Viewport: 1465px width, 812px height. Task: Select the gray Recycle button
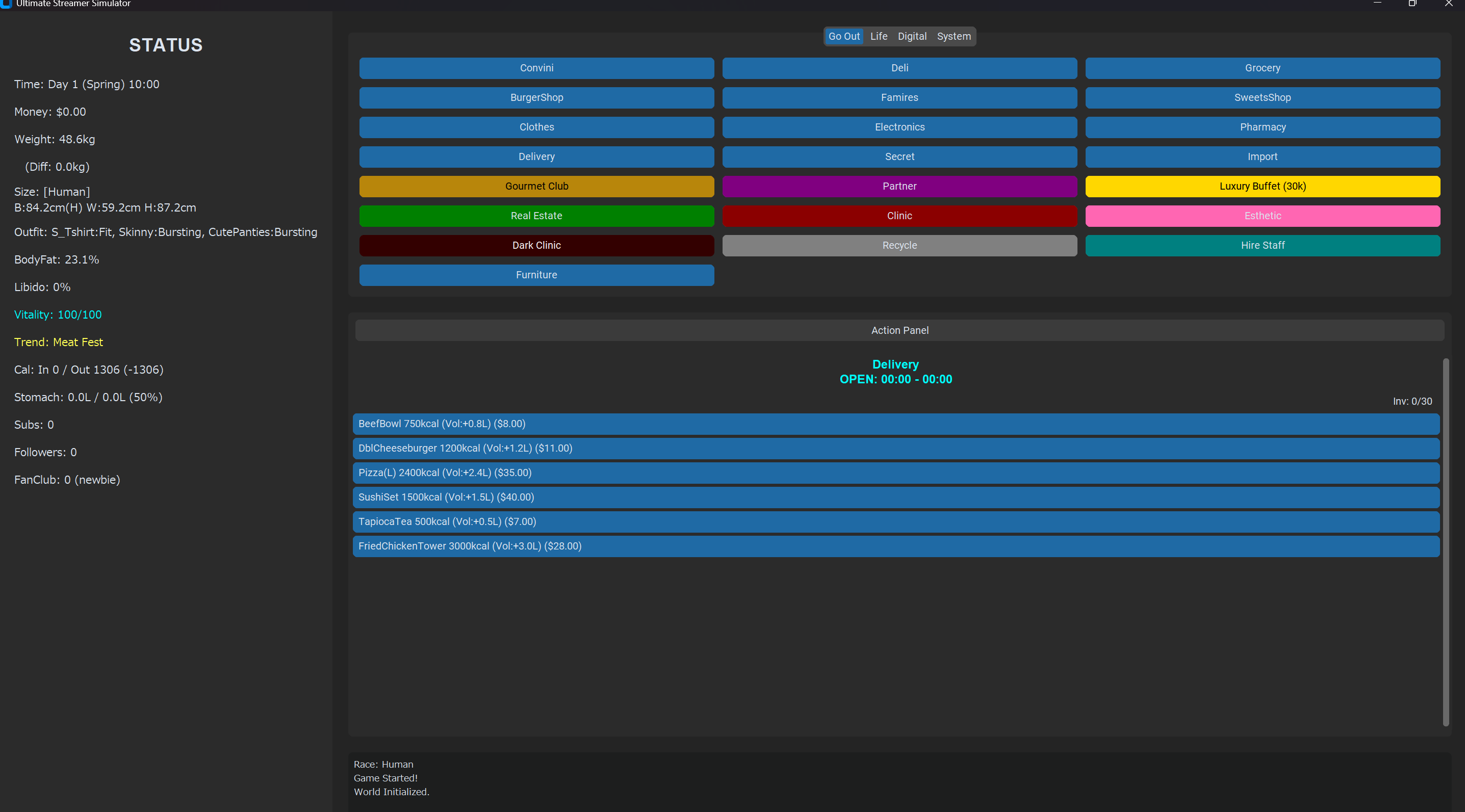pos(899,246)
